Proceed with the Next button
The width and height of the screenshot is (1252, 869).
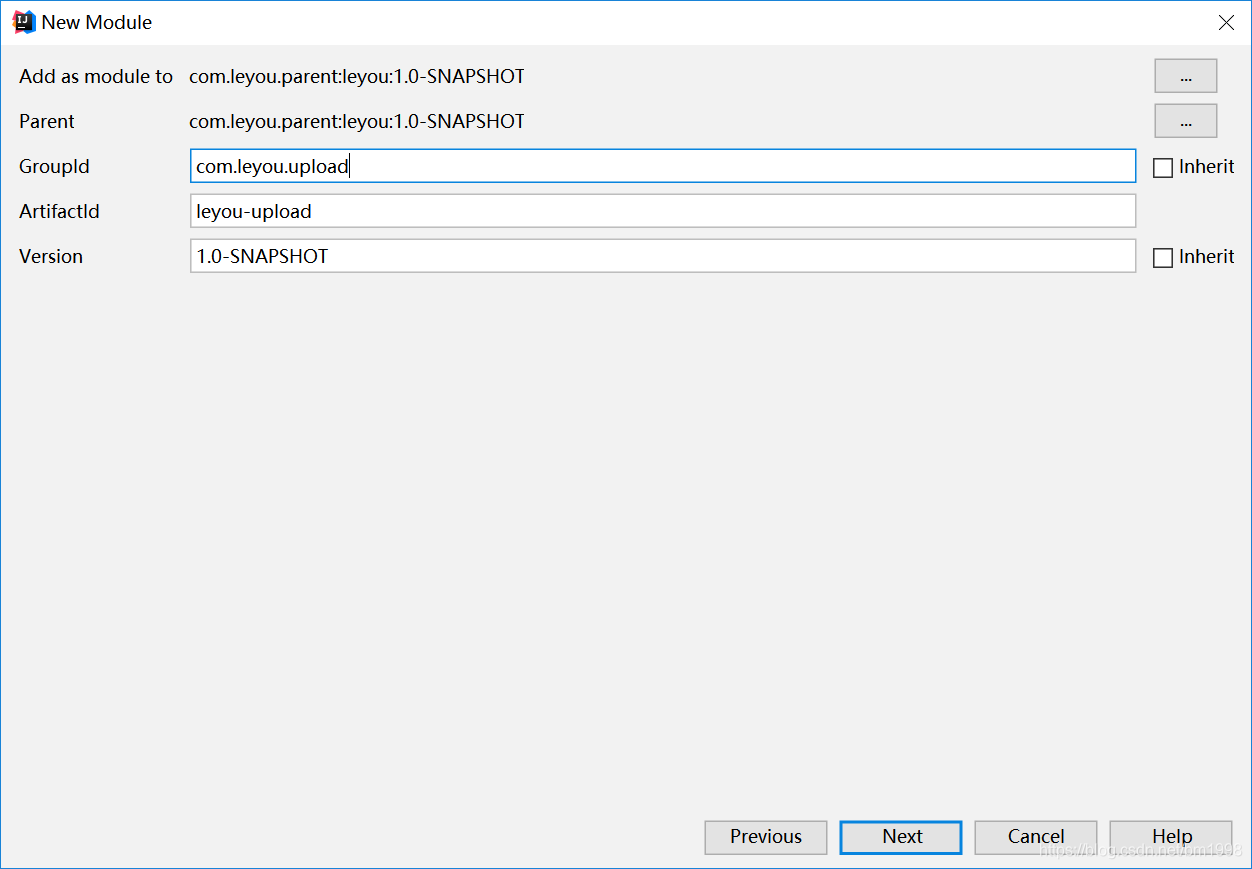pyautogui.click(x=901, y=837)
